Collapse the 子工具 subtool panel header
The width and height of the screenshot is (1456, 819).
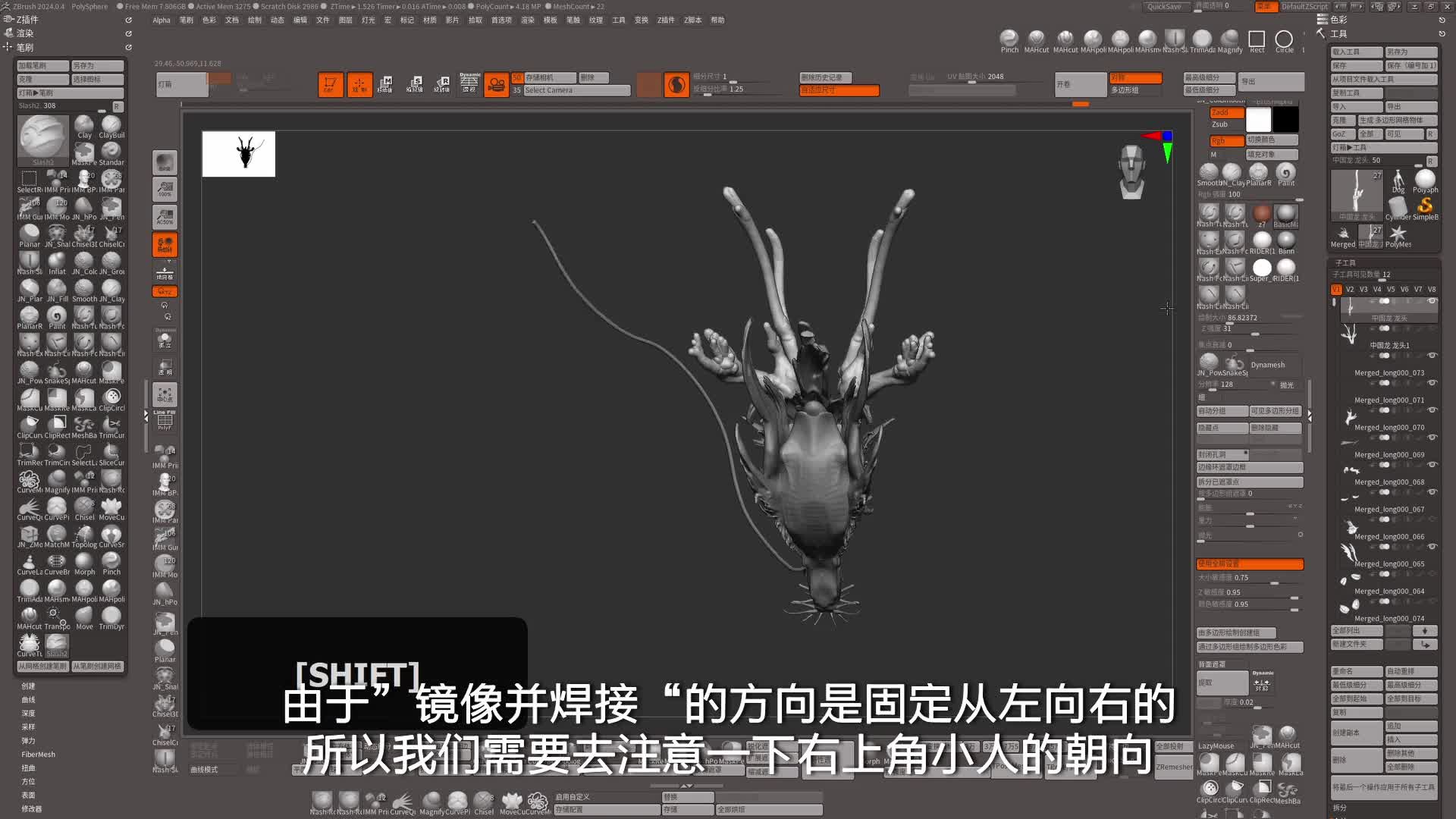(x=1345, y=262)
